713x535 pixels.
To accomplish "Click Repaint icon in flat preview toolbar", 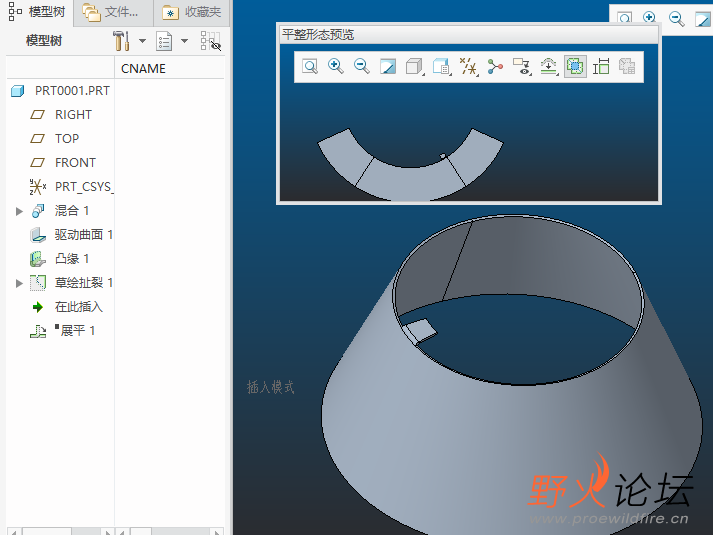I will [x=388, y=67].
